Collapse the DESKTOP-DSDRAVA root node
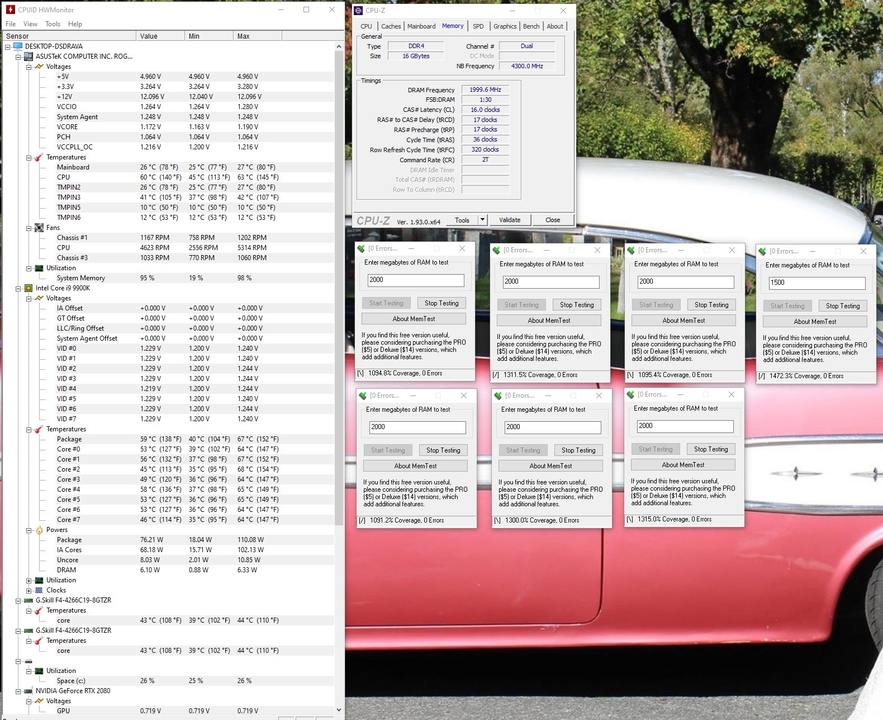 point(8,47)
